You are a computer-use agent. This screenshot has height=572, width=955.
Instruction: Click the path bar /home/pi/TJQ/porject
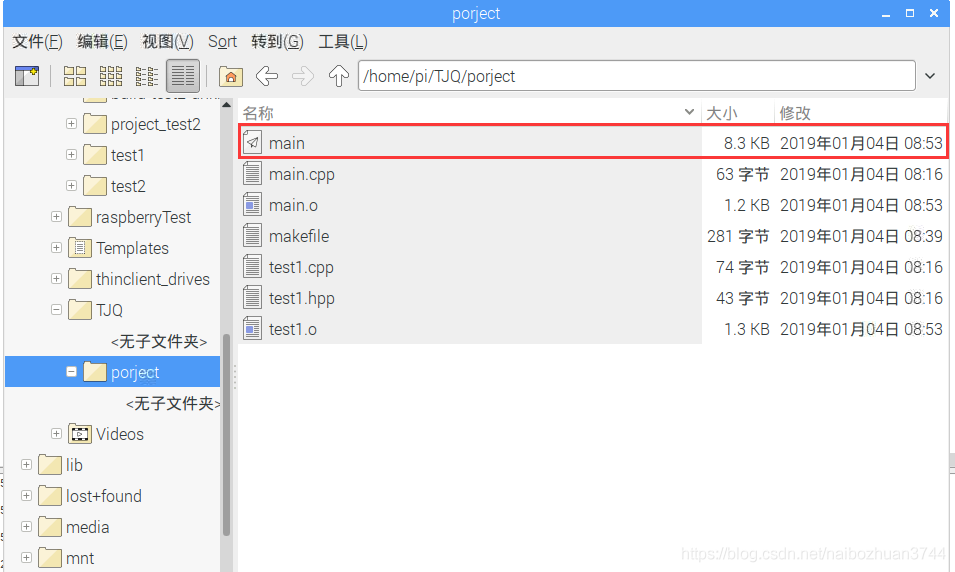[636, 76]
